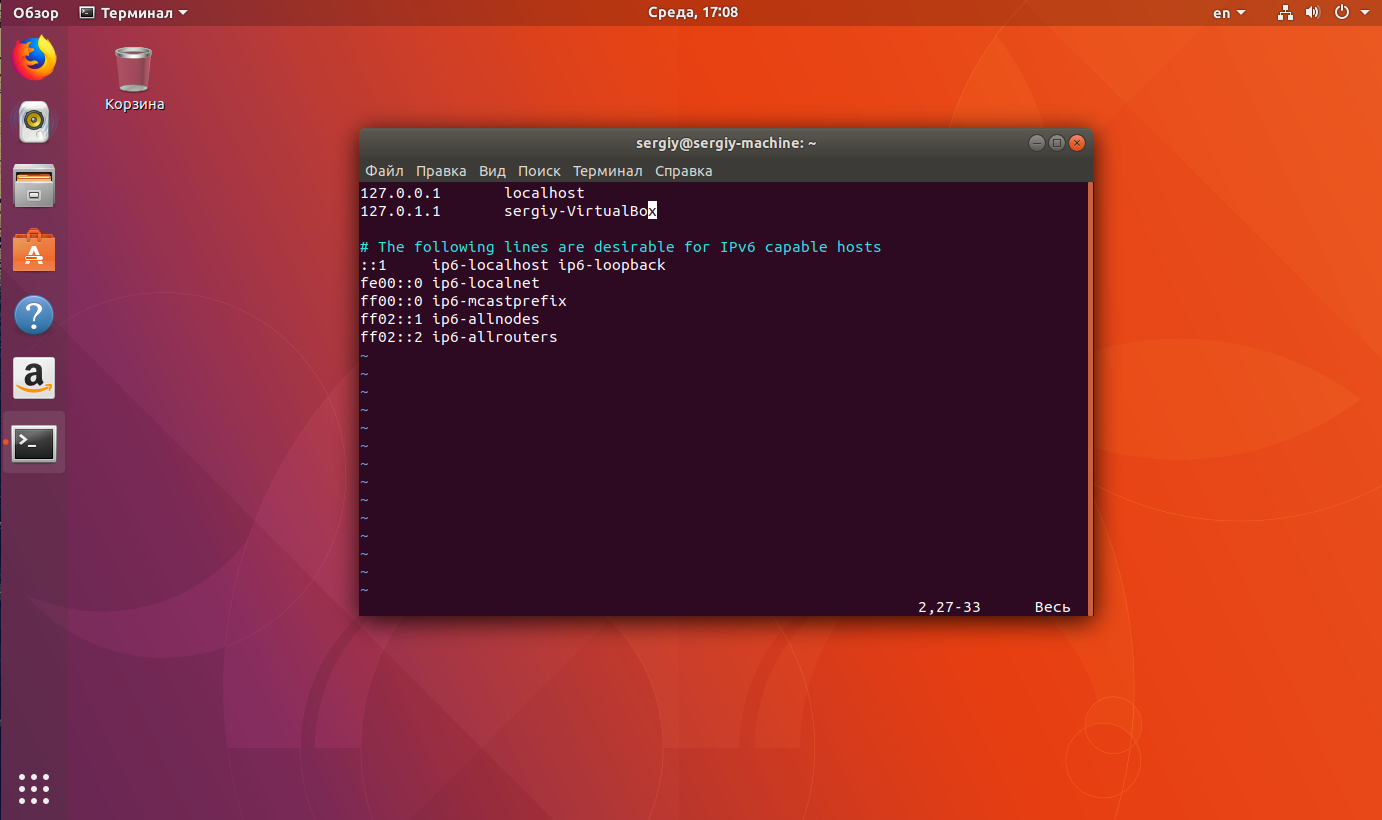Screen dimensions: 1382x820
Task: Open the volume tray icon
Action: pyautogui.click(x=1313, y=13)
